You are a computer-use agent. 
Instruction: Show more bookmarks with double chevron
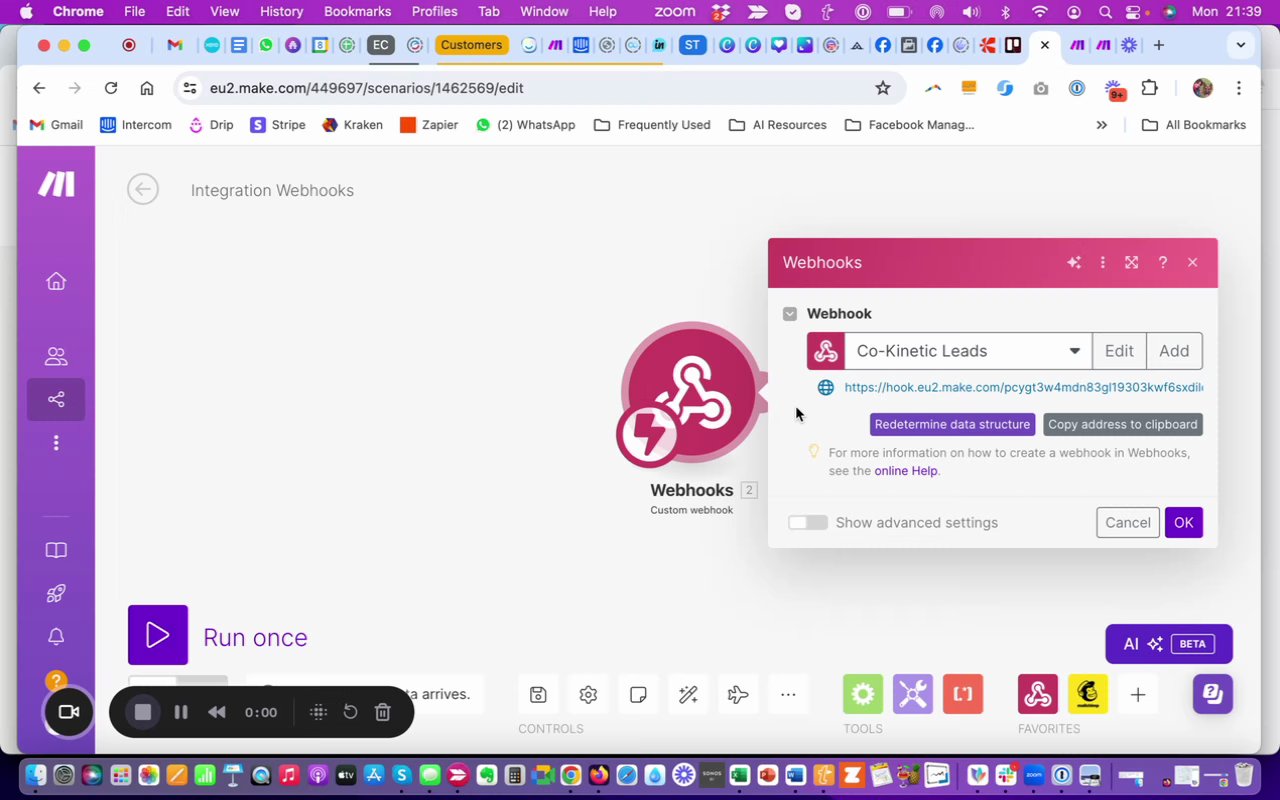point(1101,125)
